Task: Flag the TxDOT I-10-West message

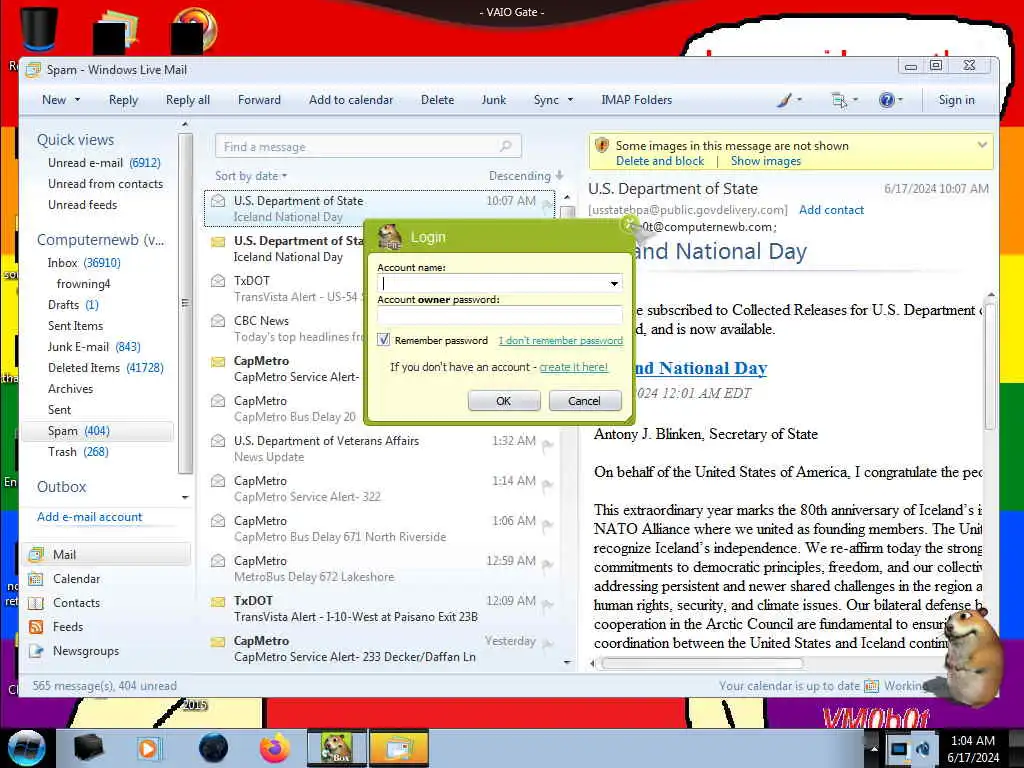Action: point(548,604)
